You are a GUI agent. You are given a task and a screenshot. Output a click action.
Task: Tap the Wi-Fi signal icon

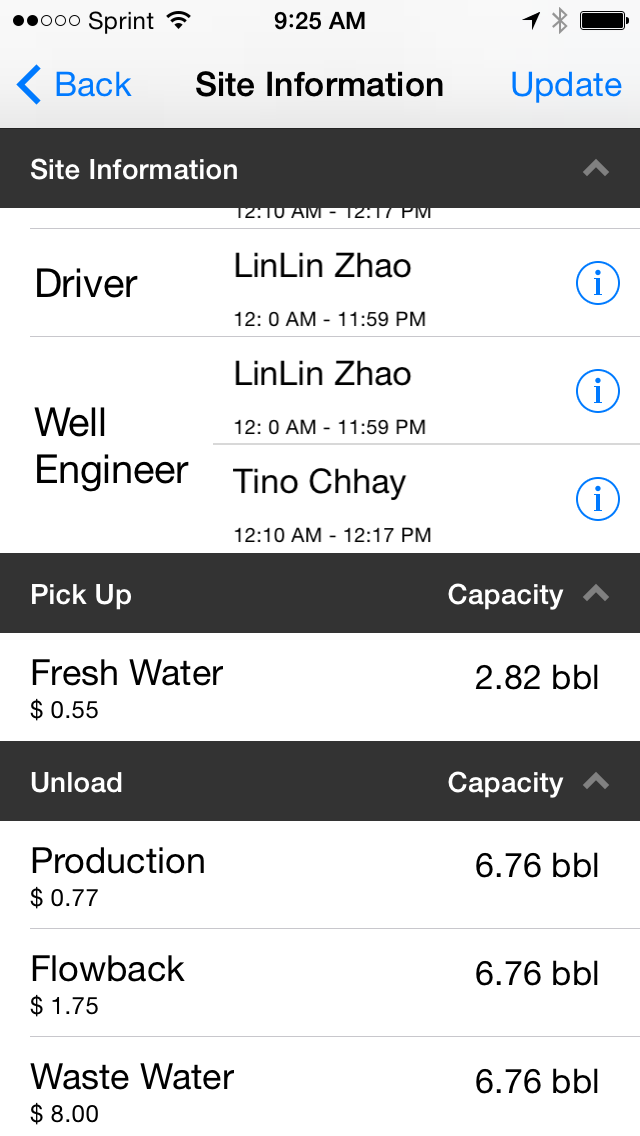179,20
